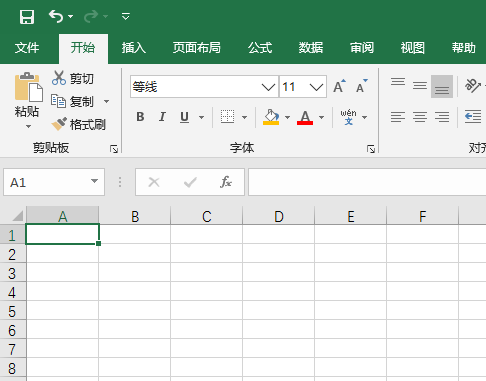Click the cell borders icon
The image size is (486, 381).
pyautogui.click(x=227, y=117)
